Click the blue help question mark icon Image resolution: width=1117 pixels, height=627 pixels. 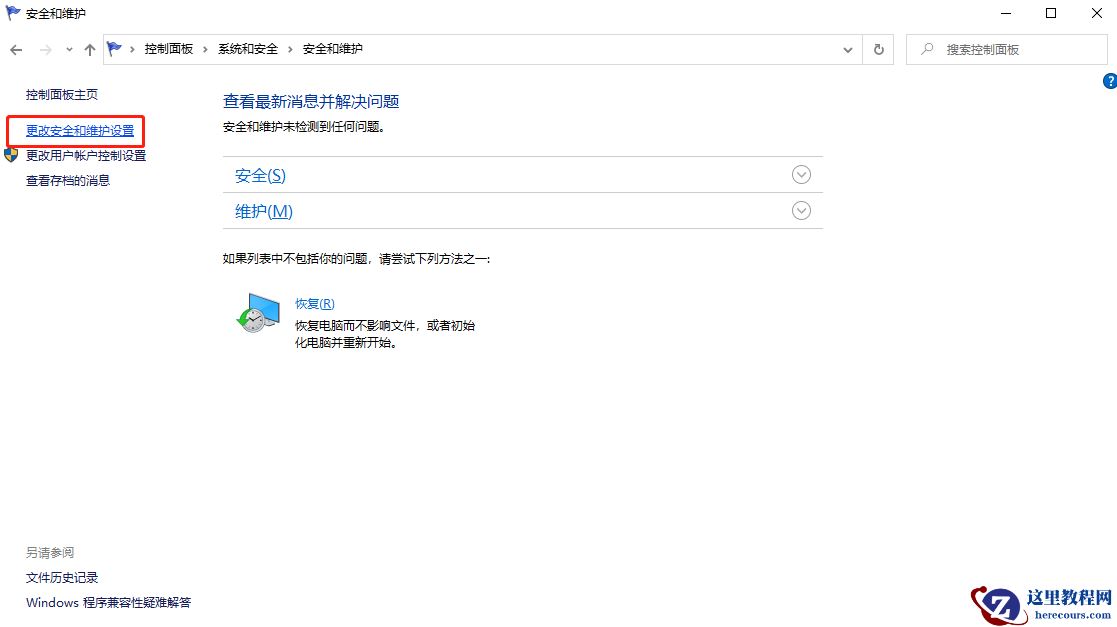click(x=1108, y=81)
